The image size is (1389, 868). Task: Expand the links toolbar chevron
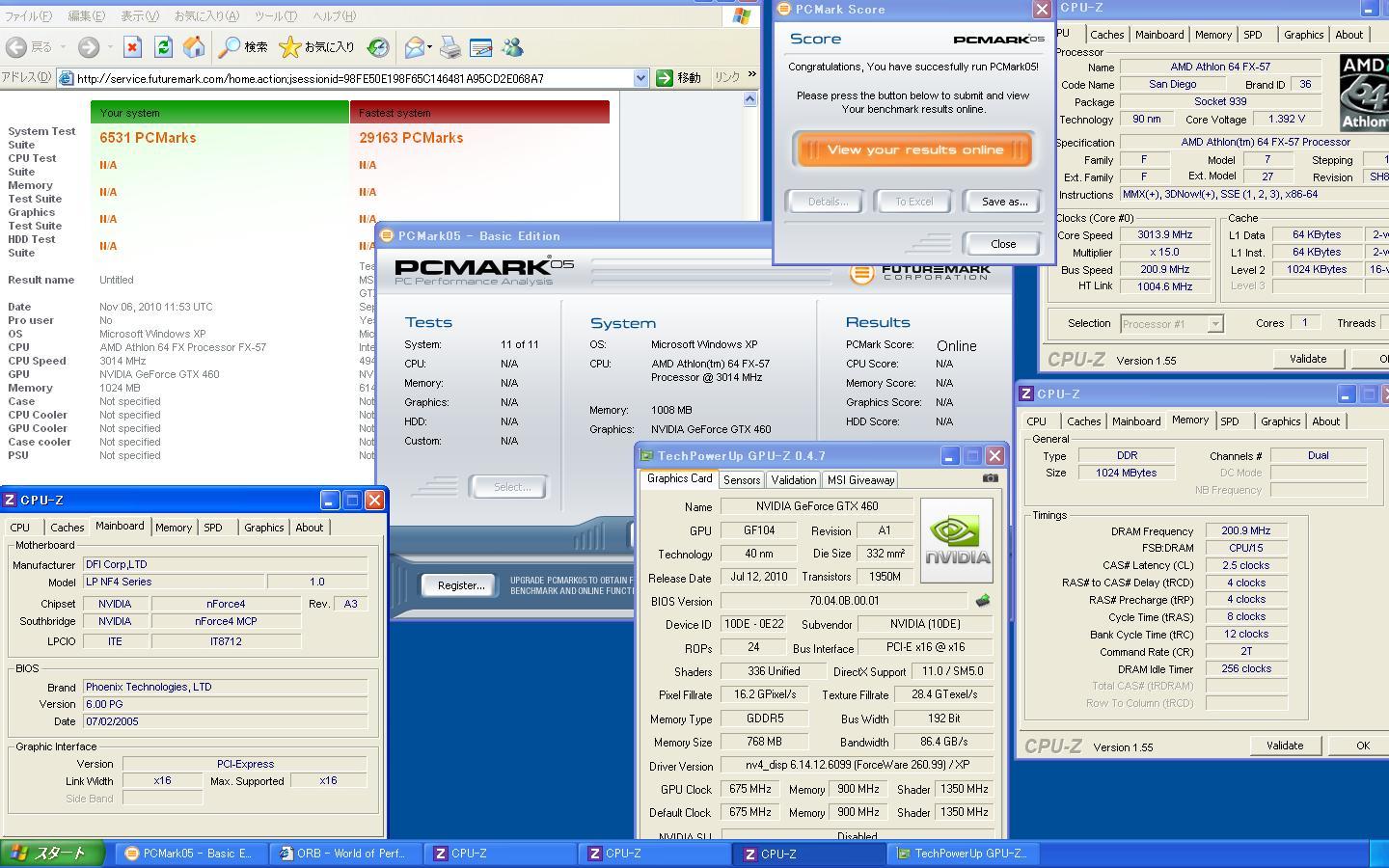click(752, 75)
